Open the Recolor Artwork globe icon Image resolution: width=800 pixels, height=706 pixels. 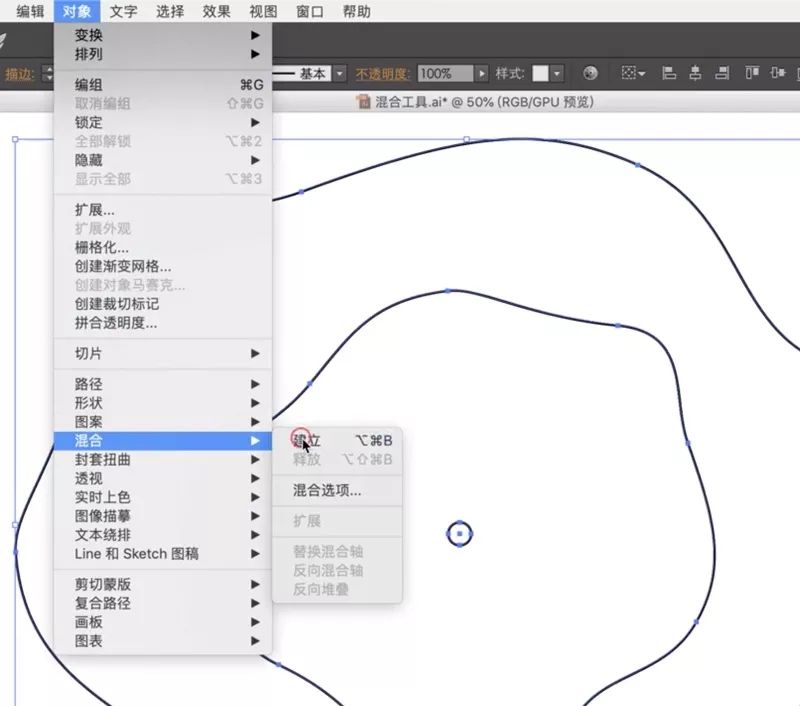[x=590, y=73]
